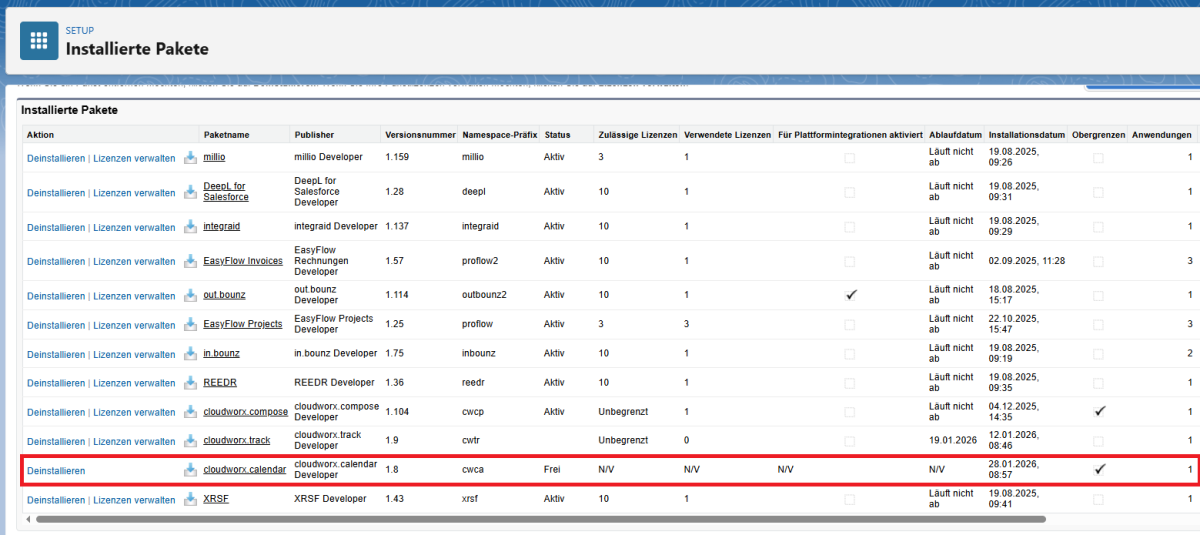1200x535 pixels.
Task: Toggle Obergrenzen checkbox for cloudworx.compose
Action: (1099, 411)
